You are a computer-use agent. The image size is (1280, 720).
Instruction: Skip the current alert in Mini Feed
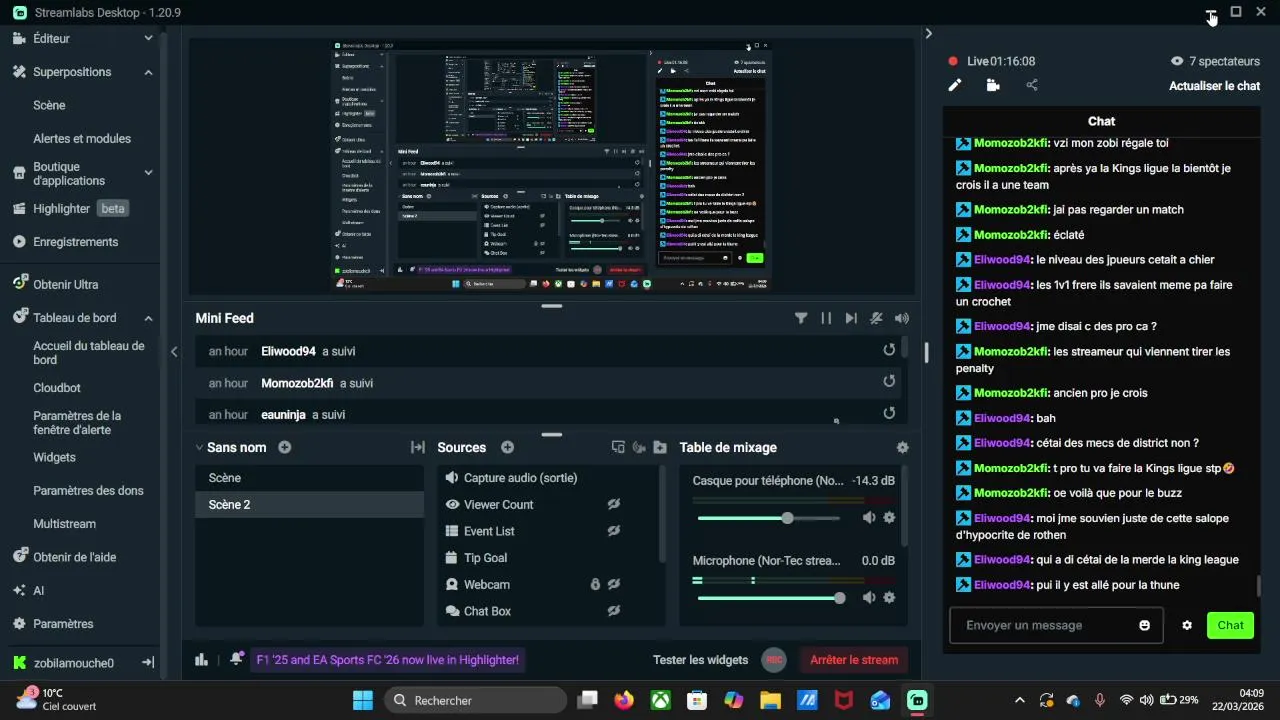851,318
